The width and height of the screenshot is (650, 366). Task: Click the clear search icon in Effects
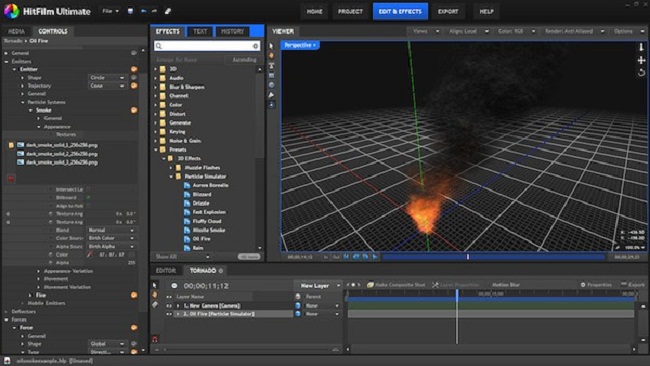[x=255, y=46]
